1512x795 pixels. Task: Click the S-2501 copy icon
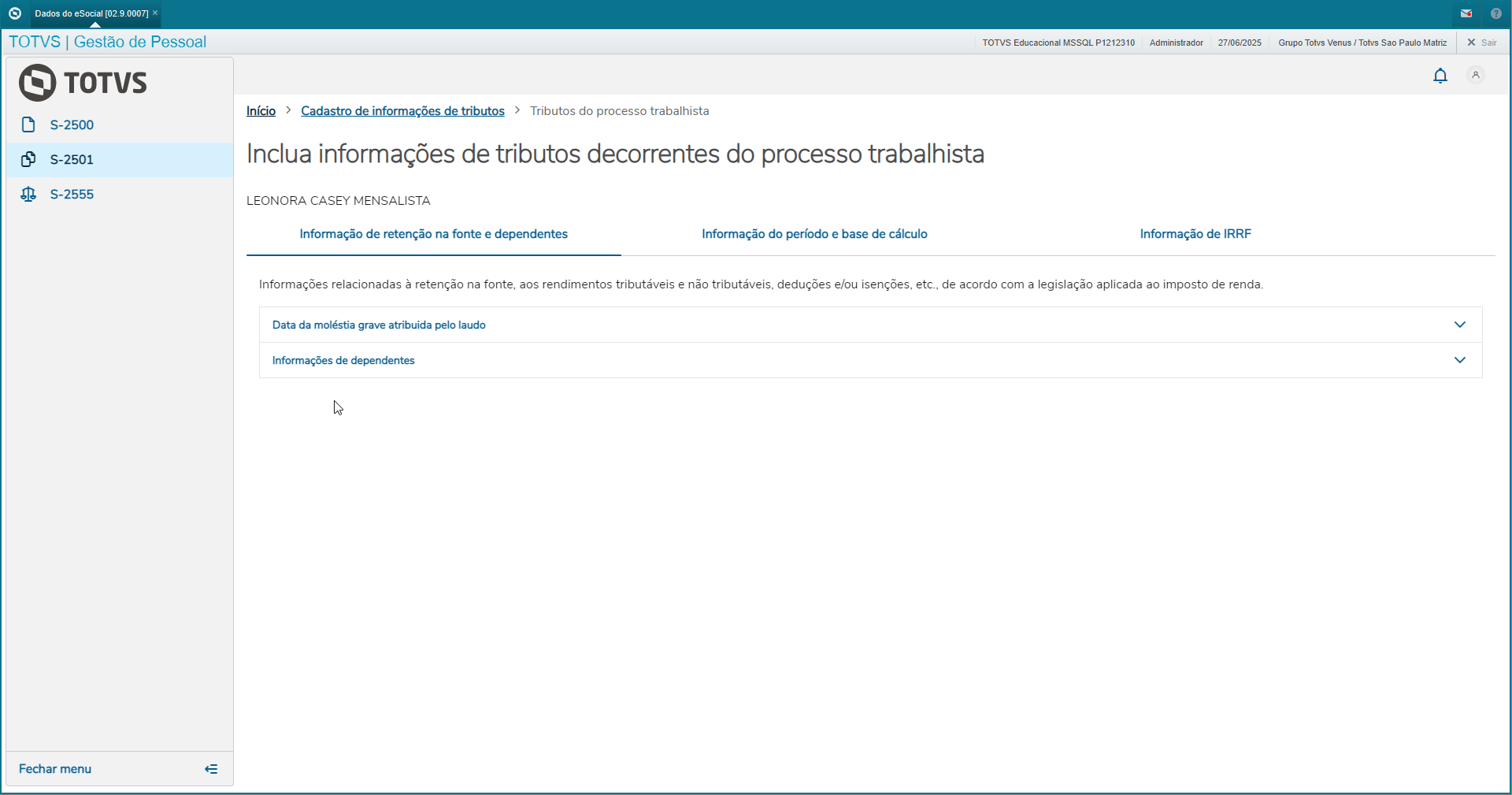tap(28, 159)
